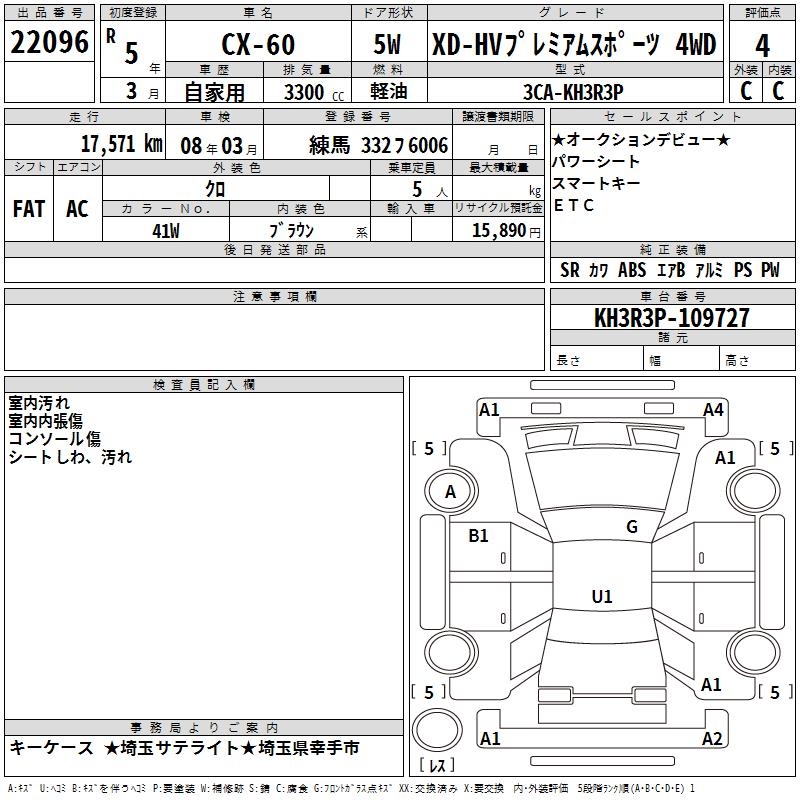800x800 pixels.
Task: Click the A4 mark at front bumper corner
Action: pos(713,410)
